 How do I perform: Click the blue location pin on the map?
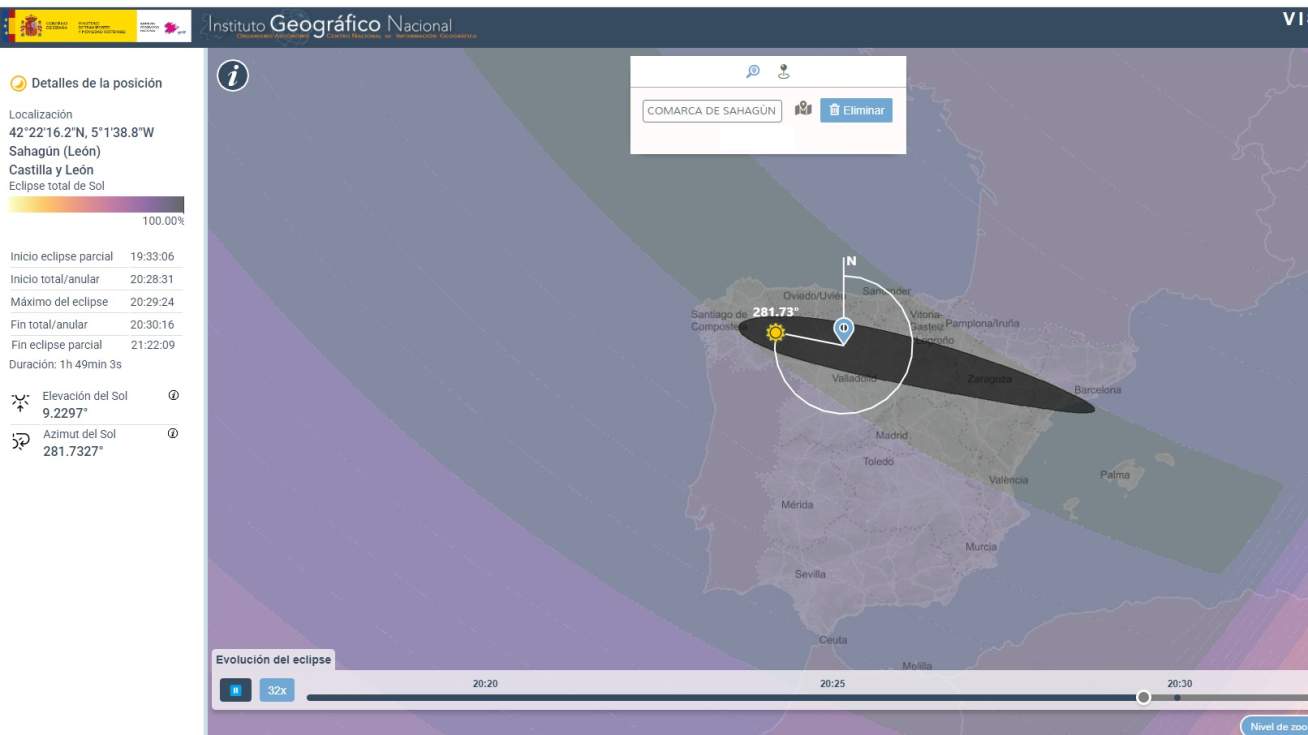pyautogui.click(x=843, y=330)
